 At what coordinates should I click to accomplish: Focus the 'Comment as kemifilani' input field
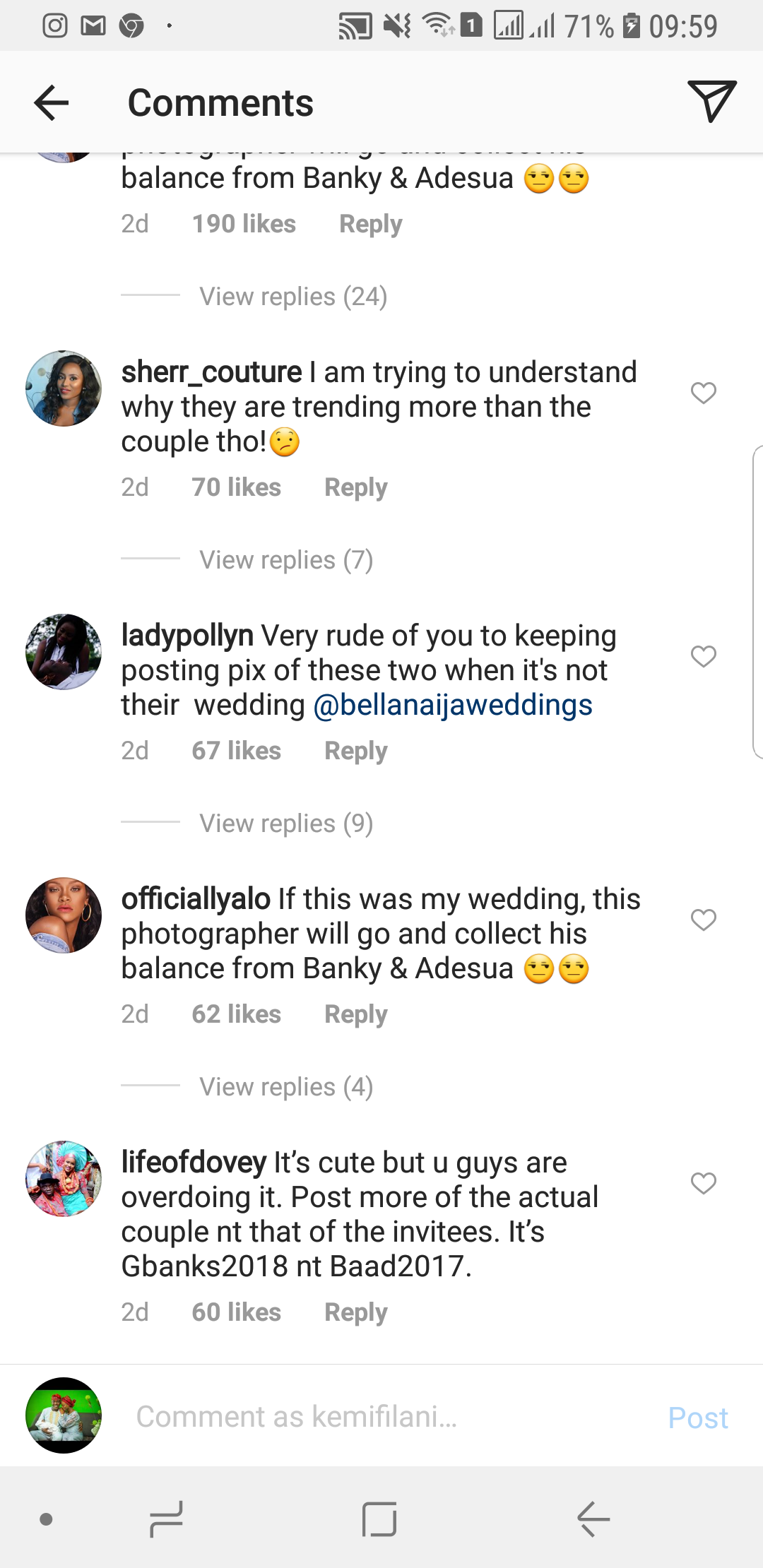click(381, 1417)
